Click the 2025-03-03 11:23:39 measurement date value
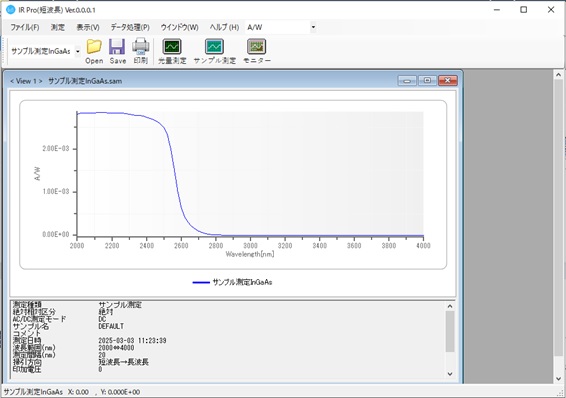 pos(132,341)
